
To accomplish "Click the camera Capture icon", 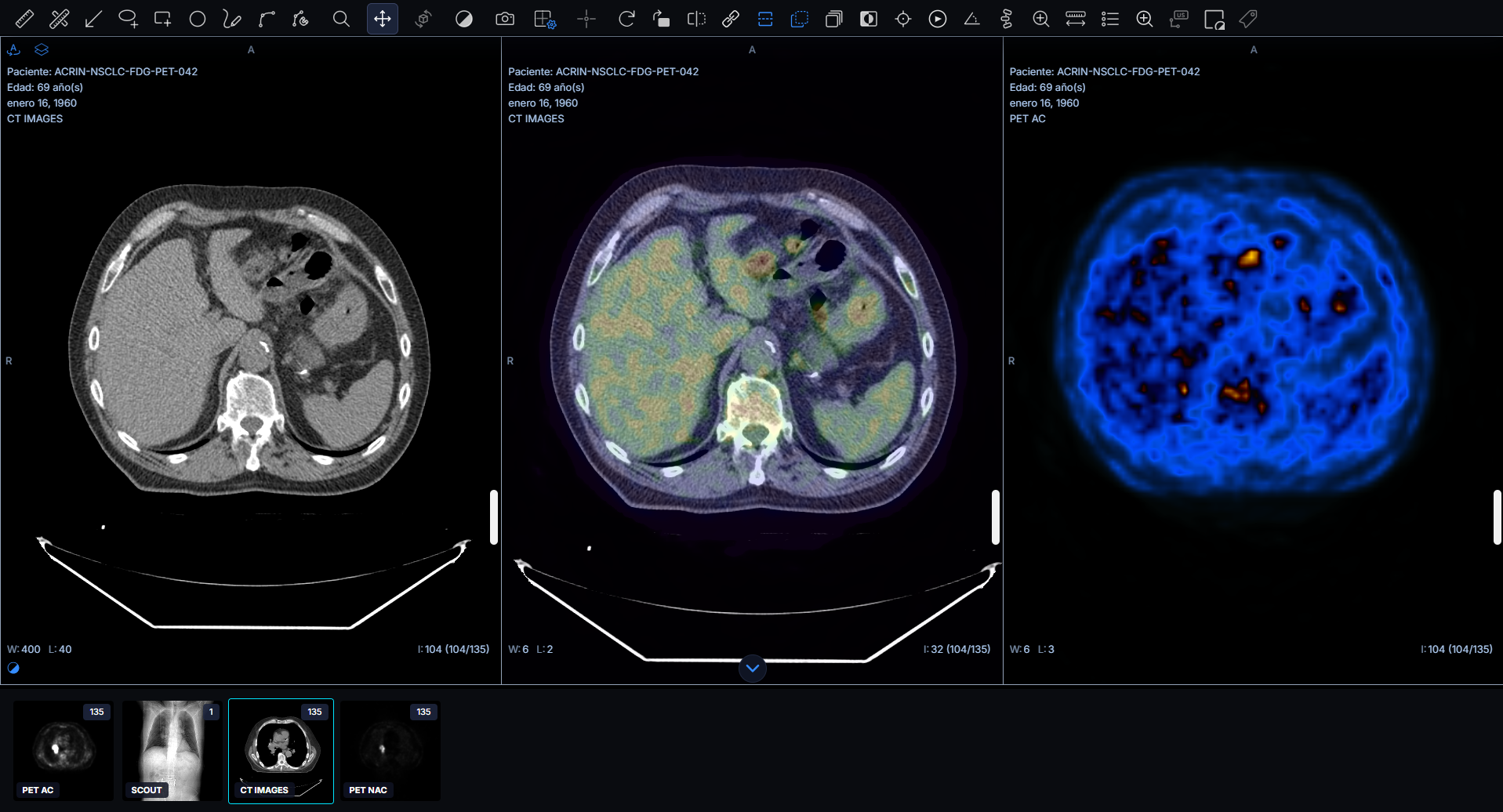I will (x=505, y=19).
